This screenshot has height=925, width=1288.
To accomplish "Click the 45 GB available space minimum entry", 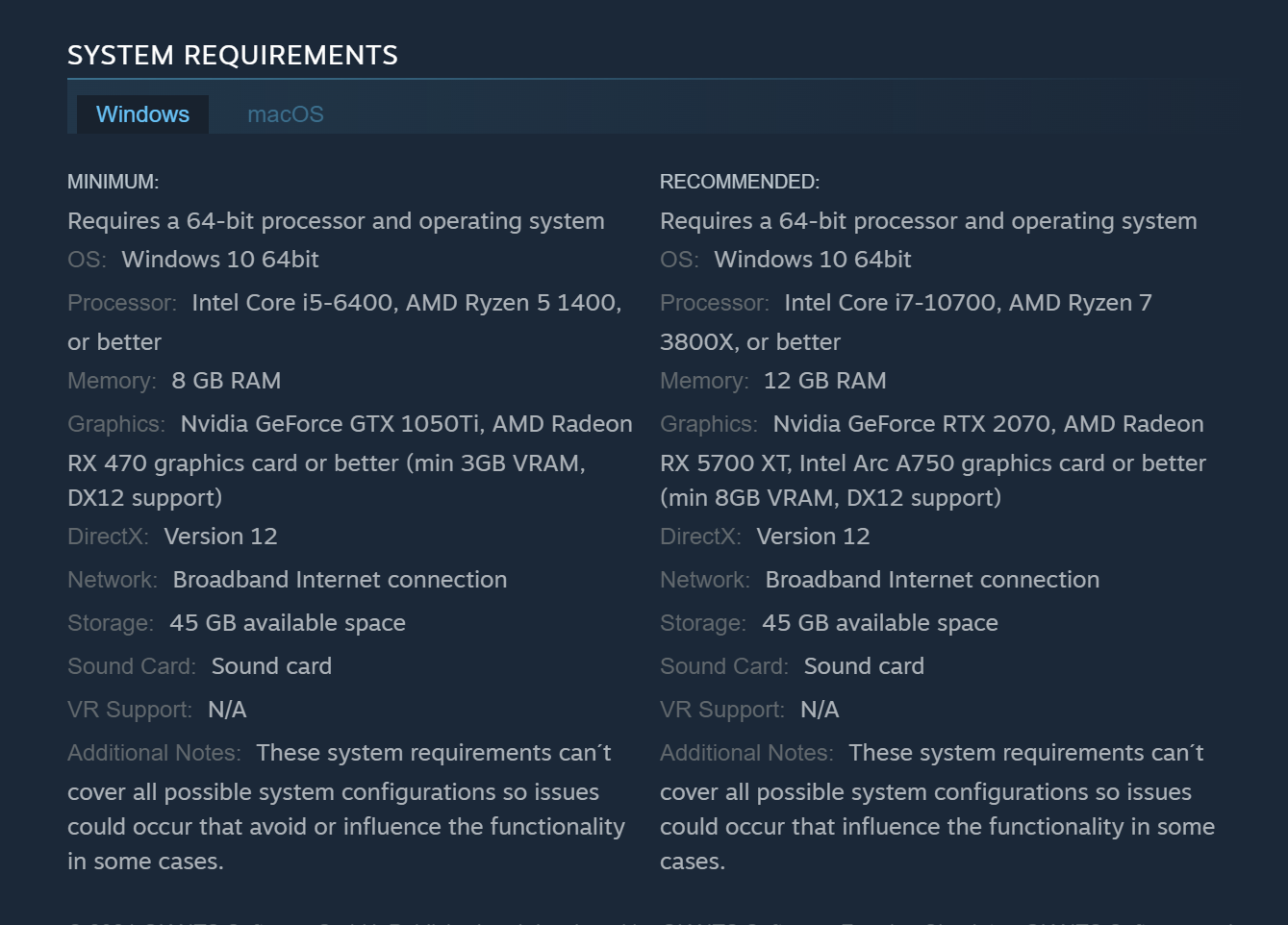I will coord(287,622).
